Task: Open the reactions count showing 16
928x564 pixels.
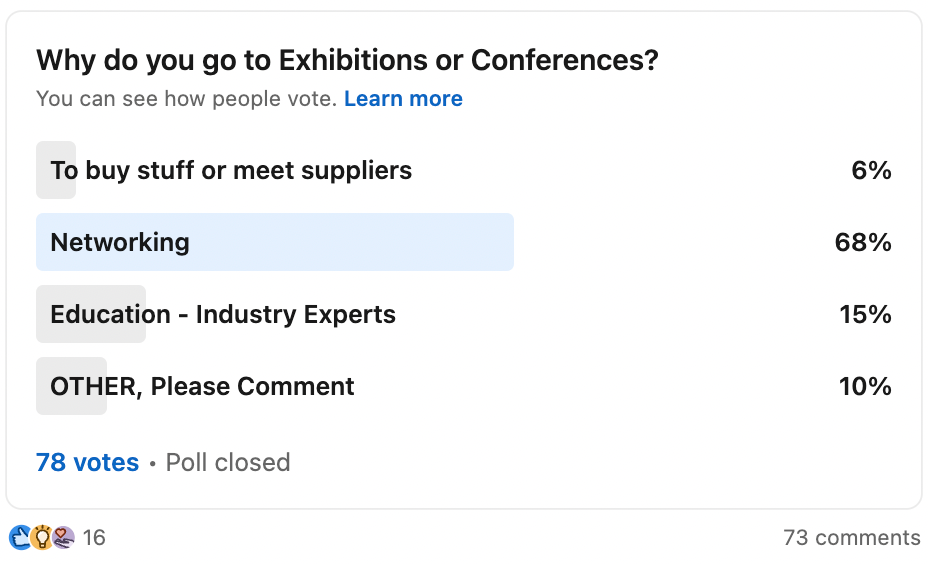Action: pyautogui.click(x=94, y=538)
